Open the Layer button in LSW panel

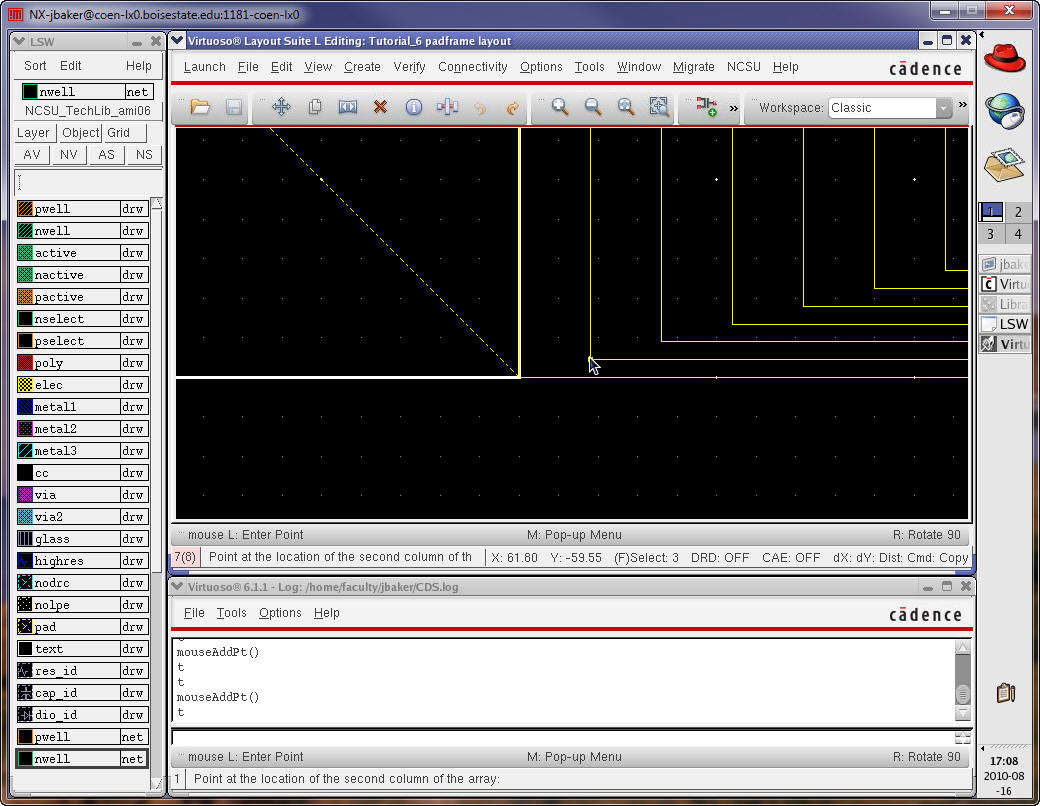pyautogui.click(x=33, y=133)
